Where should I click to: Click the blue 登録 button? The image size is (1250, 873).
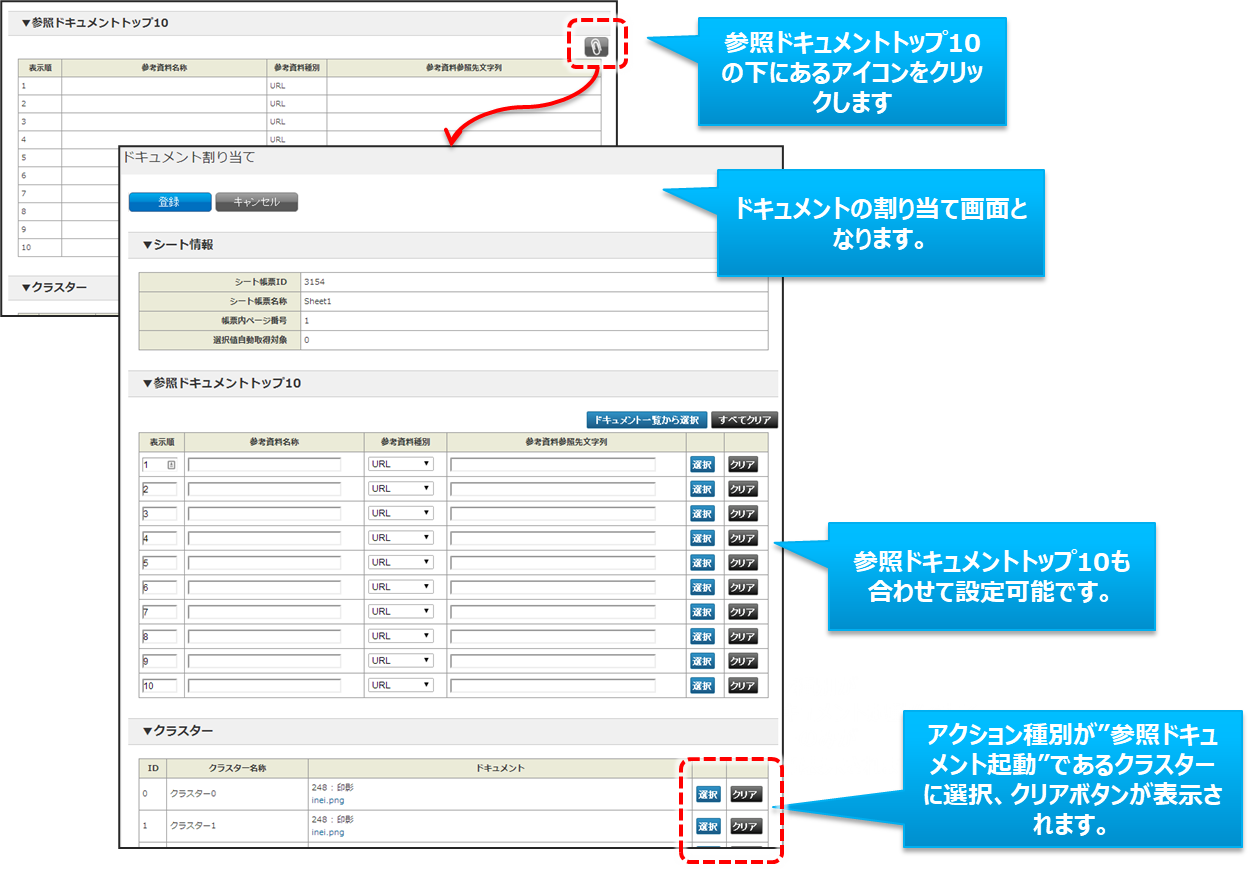pos(170,202)
